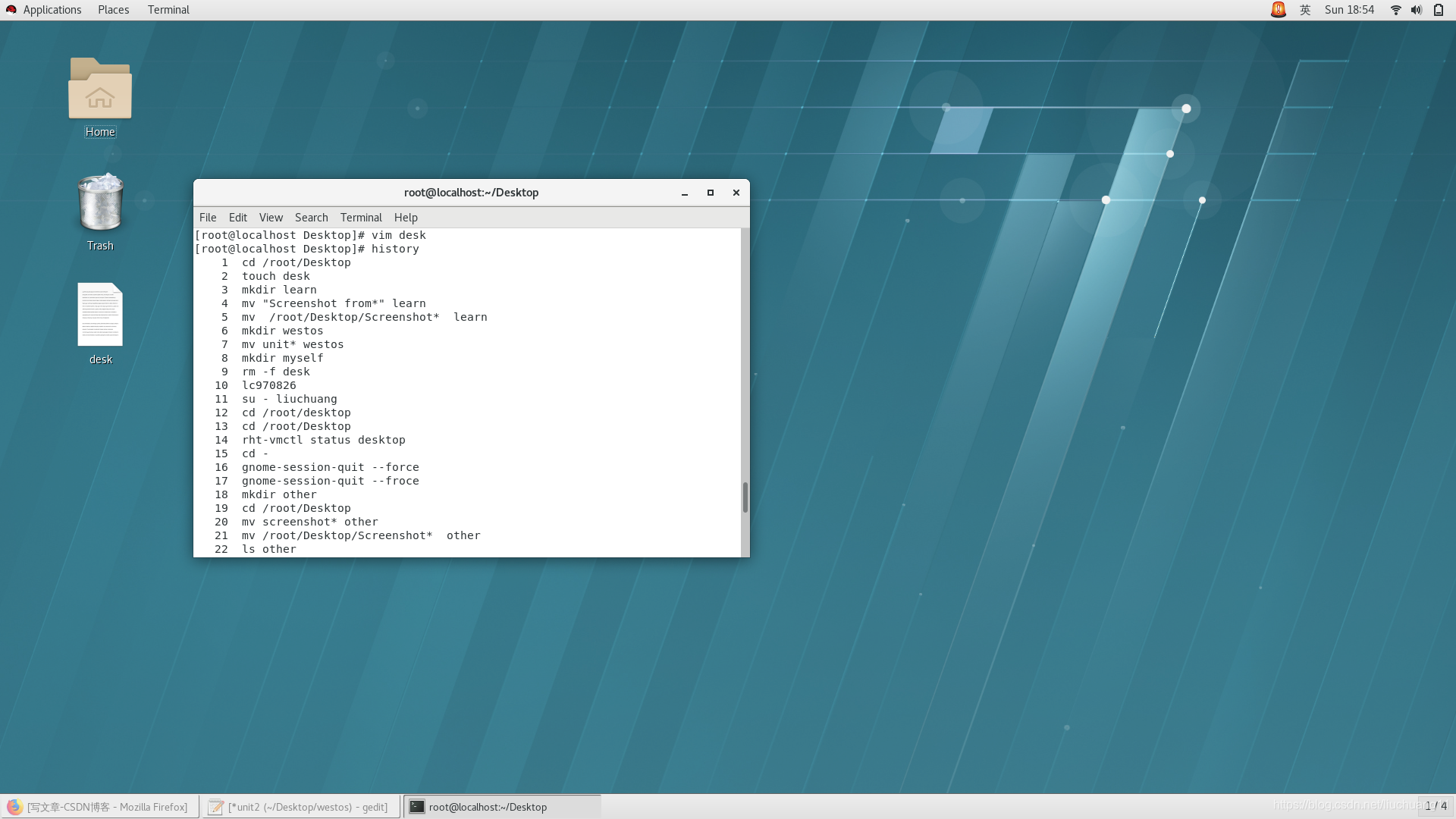Select the desk file icon on desktop
The width and height of the screenshot is (1456, 819).
[x=100, y=314]
